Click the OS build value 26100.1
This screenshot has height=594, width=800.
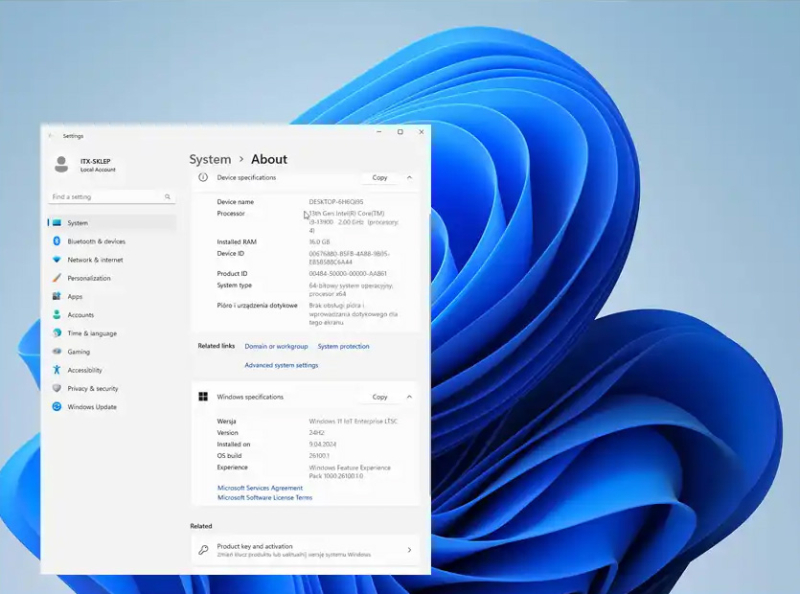tap(319, 456)
